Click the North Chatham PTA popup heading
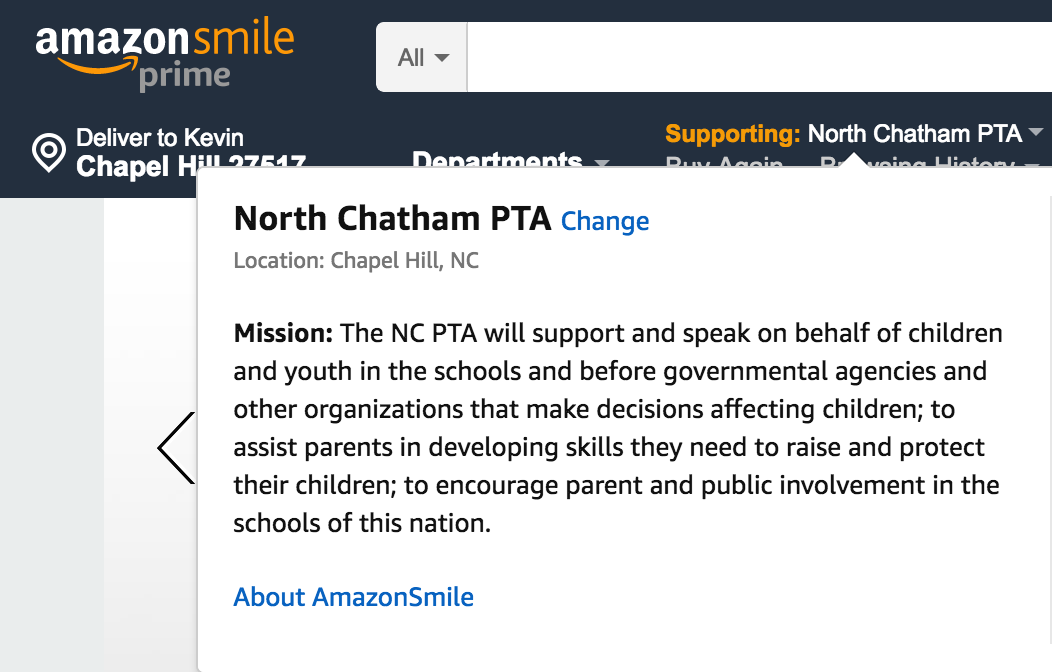1052x672 pixels. coord(392,219)
